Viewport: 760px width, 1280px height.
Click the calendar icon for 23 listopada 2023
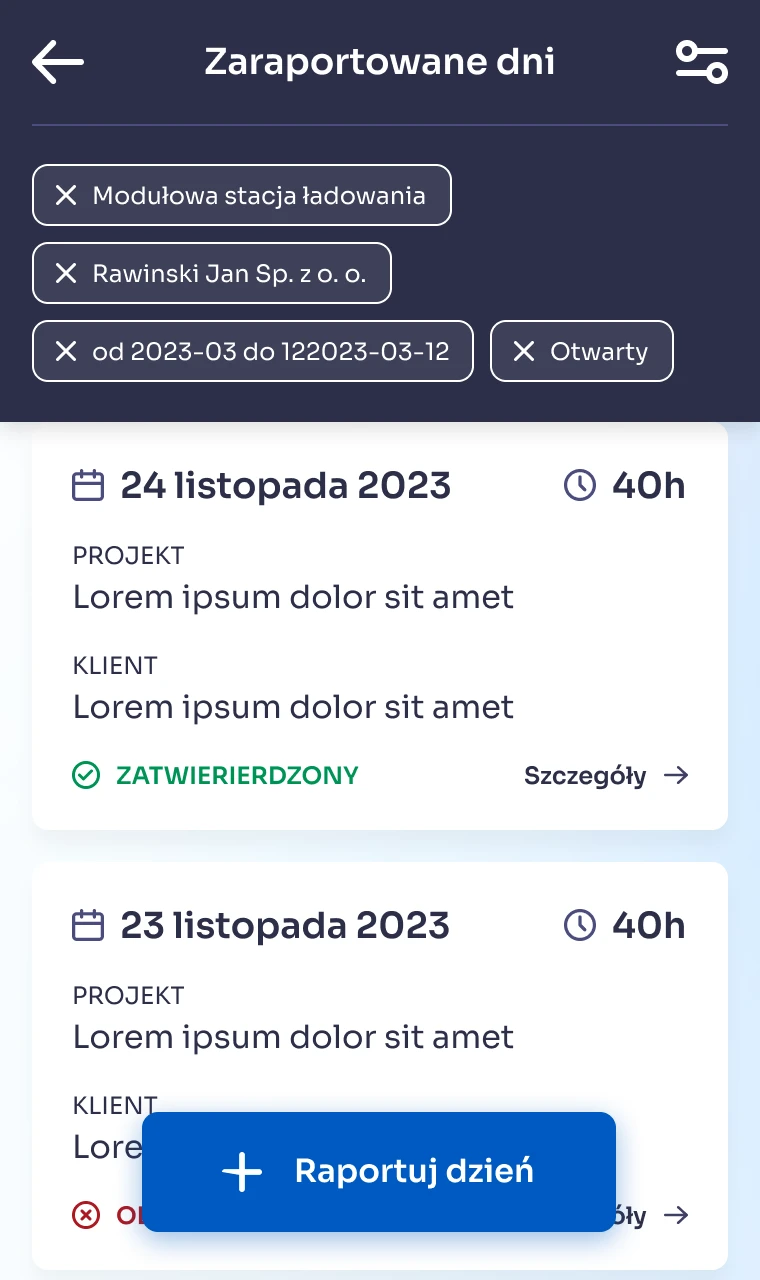(x=88, y=926)
